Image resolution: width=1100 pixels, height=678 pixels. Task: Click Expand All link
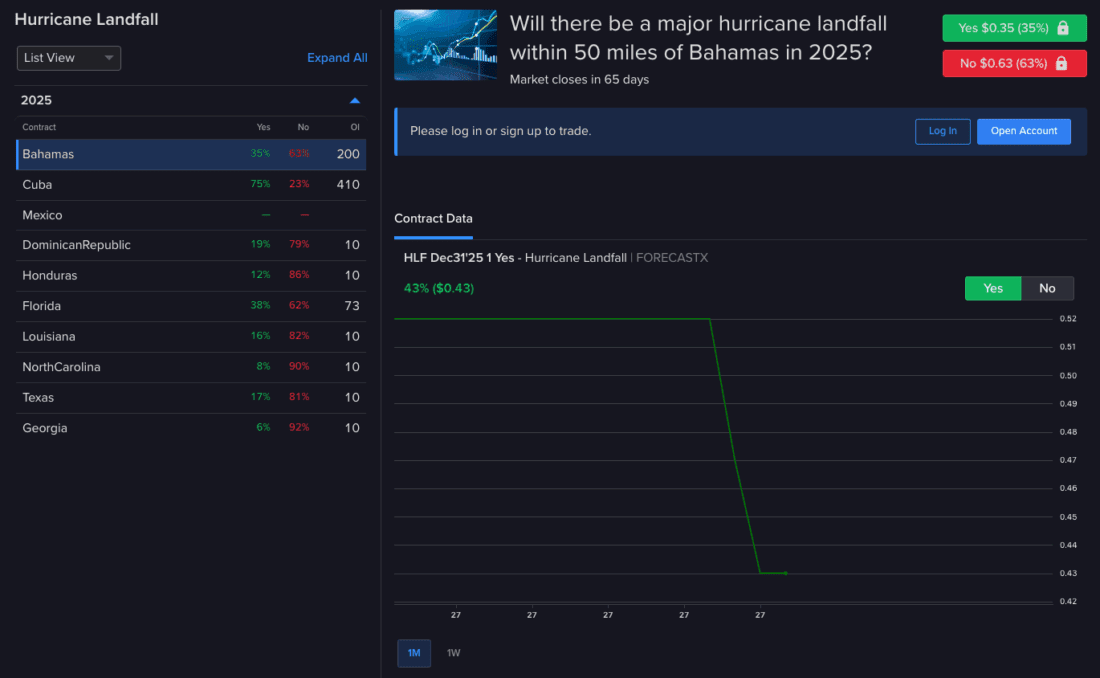pos(337,58)
